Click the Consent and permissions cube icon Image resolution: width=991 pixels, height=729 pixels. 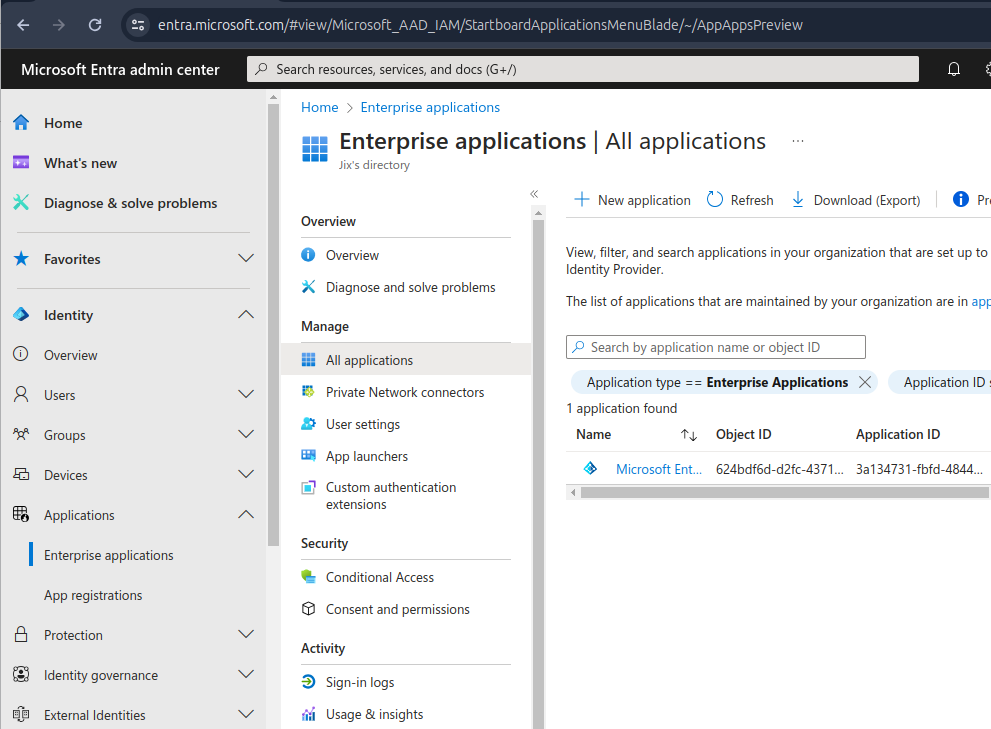(308, 609)
